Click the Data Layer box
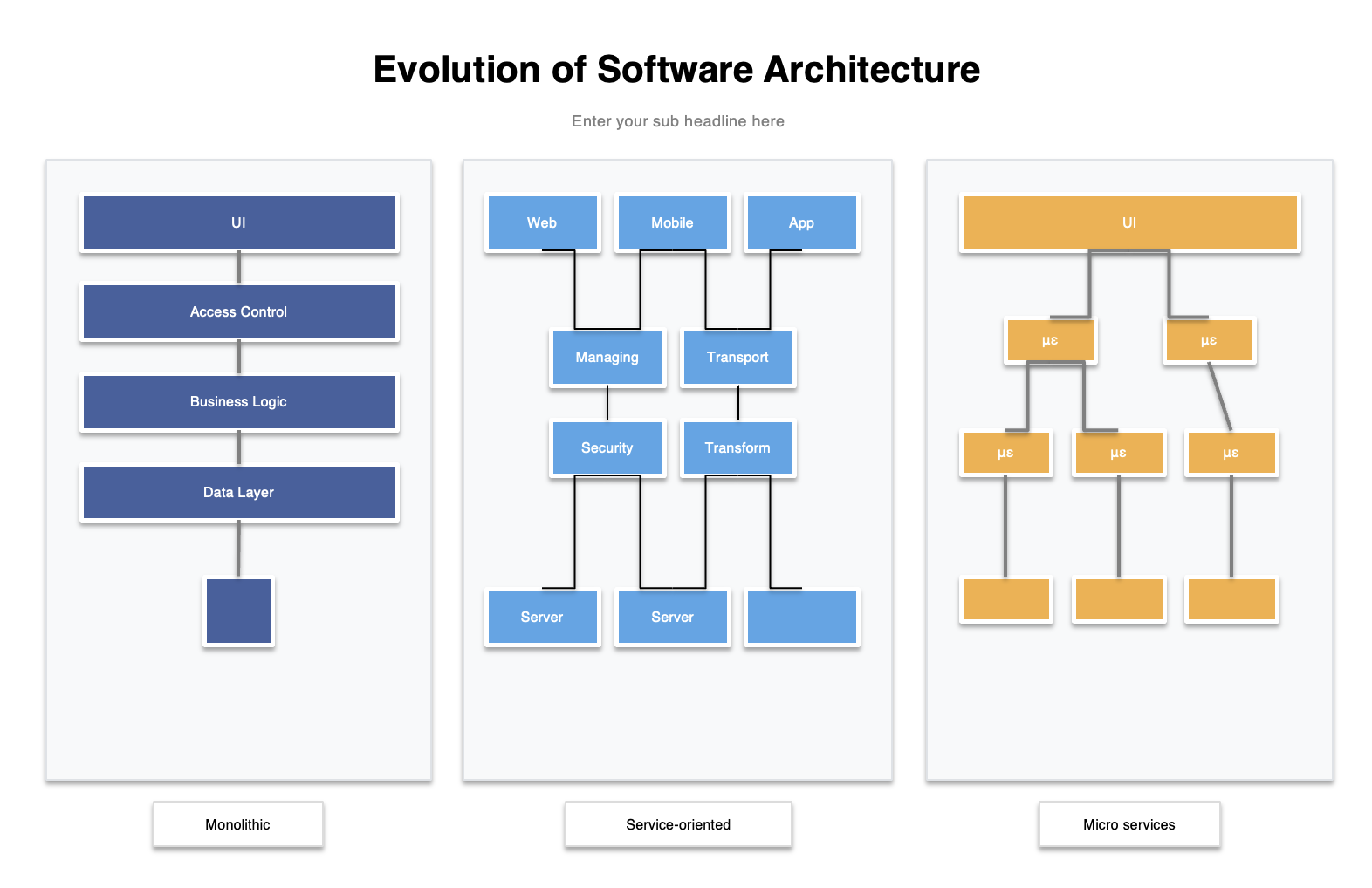 point(238,492)
